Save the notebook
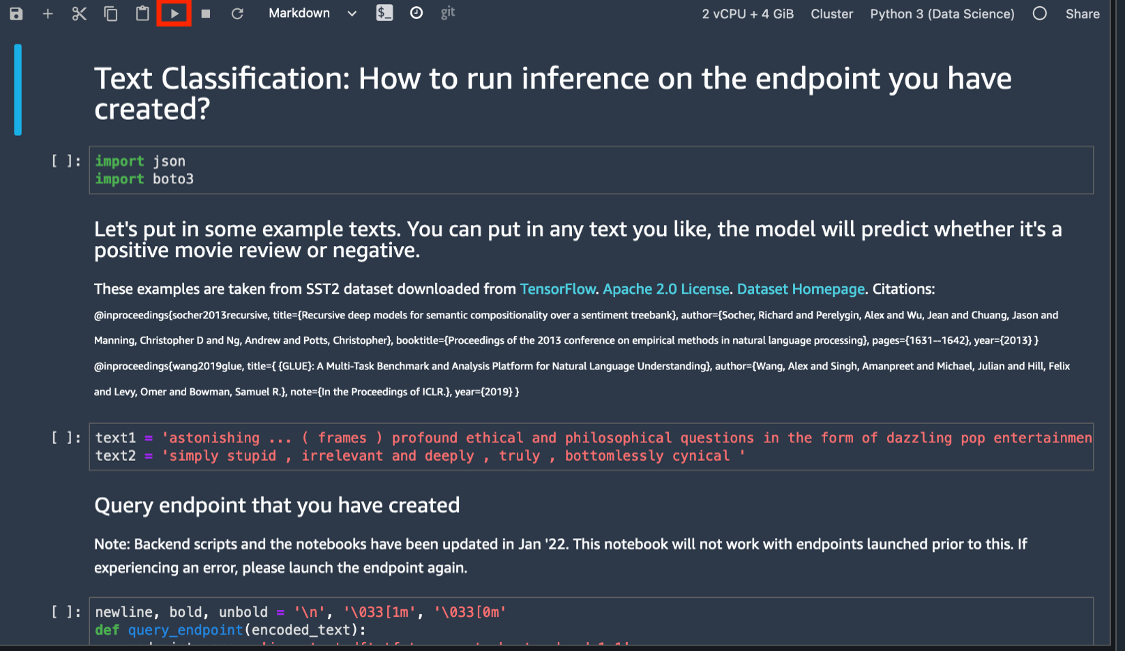 [14, 13]
